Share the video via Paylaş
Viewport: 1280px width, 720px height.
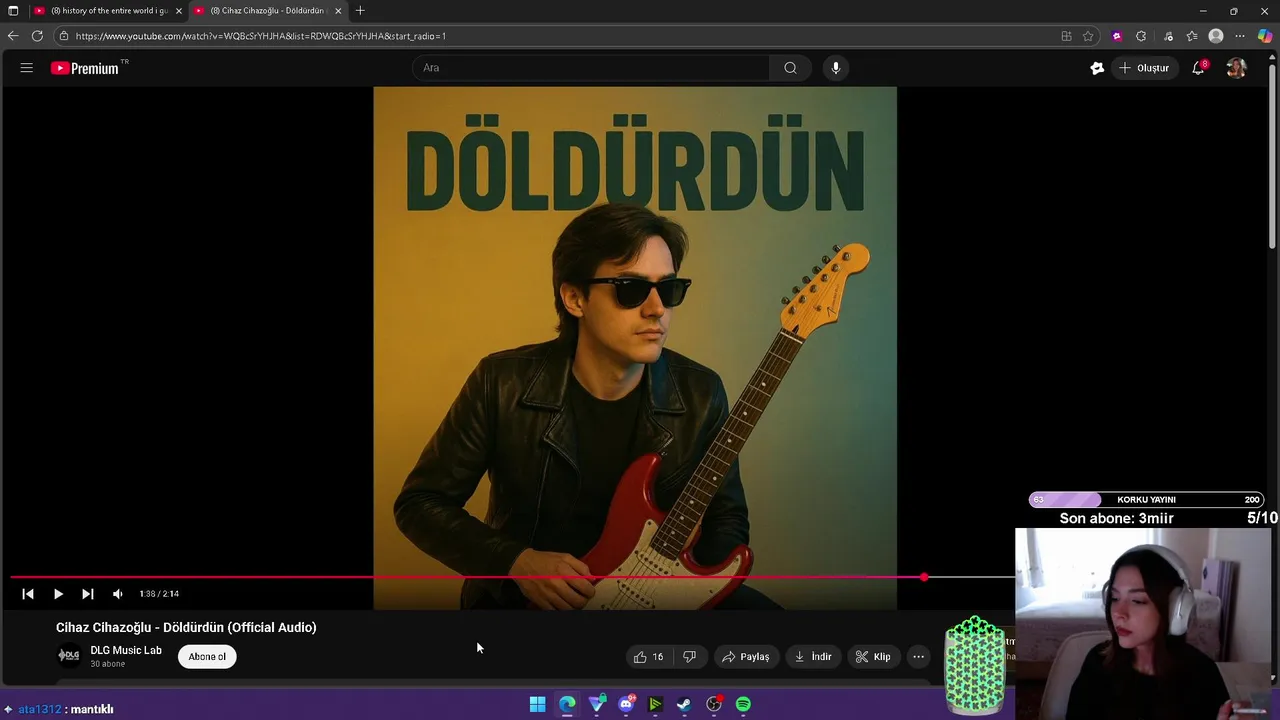(x=746, y=657)
